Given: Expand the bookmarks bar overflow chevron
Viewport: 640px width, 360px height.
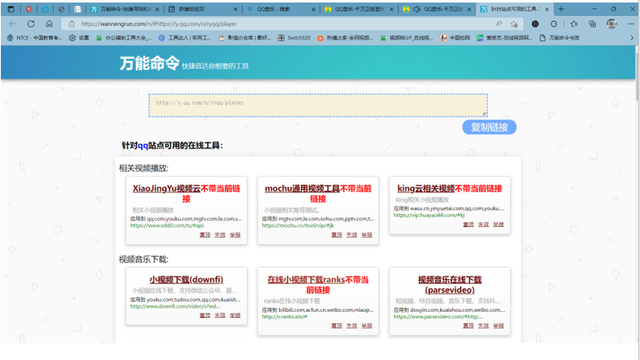Looking at the screenshot, I should pos(632,38).
